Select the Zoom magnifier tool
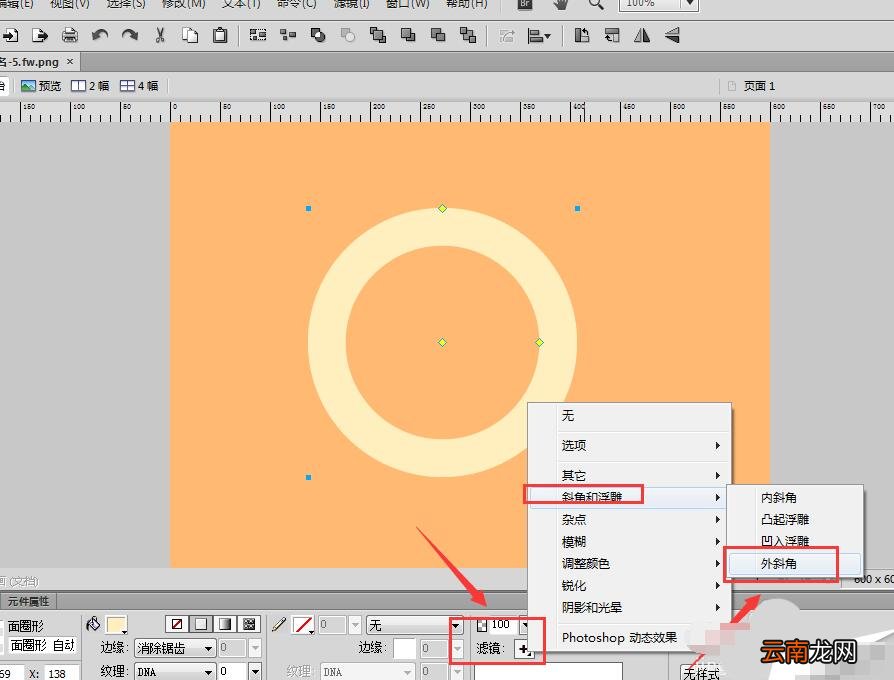894x680 pixels. [x=596, y=4]
